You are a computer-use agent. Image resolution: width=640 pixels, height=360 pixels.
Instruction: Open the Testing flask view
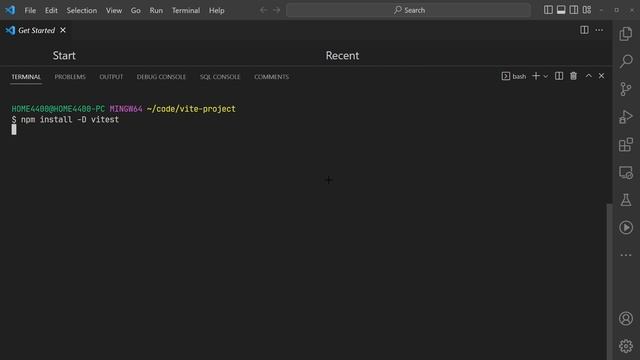(x=626, y=200)
